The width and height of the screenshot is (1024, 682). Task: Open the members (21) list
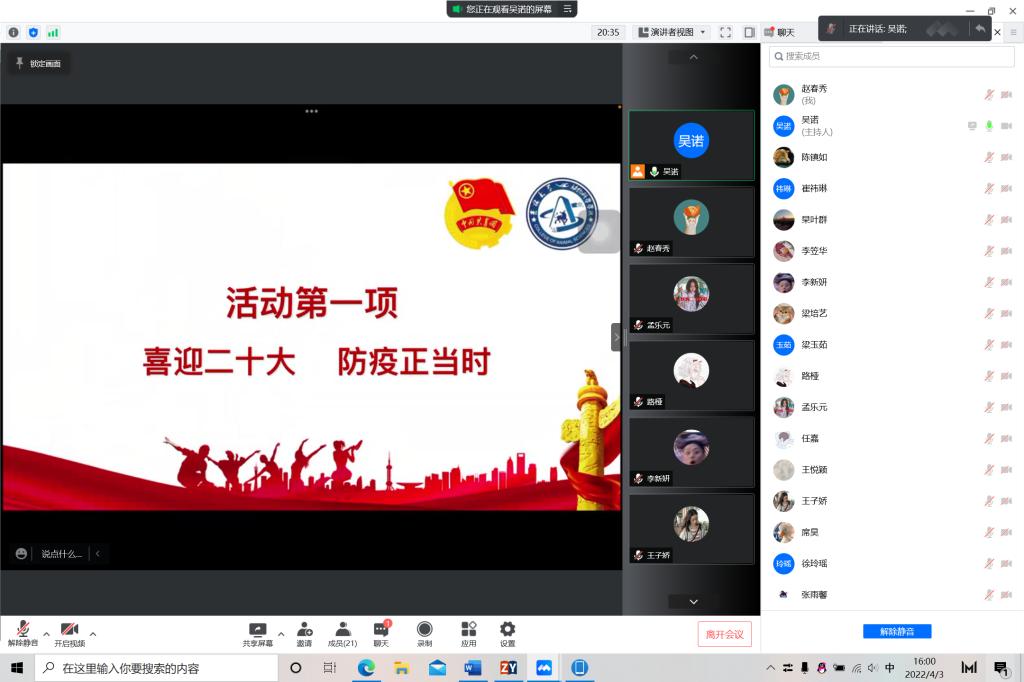[x=342, y=632]
